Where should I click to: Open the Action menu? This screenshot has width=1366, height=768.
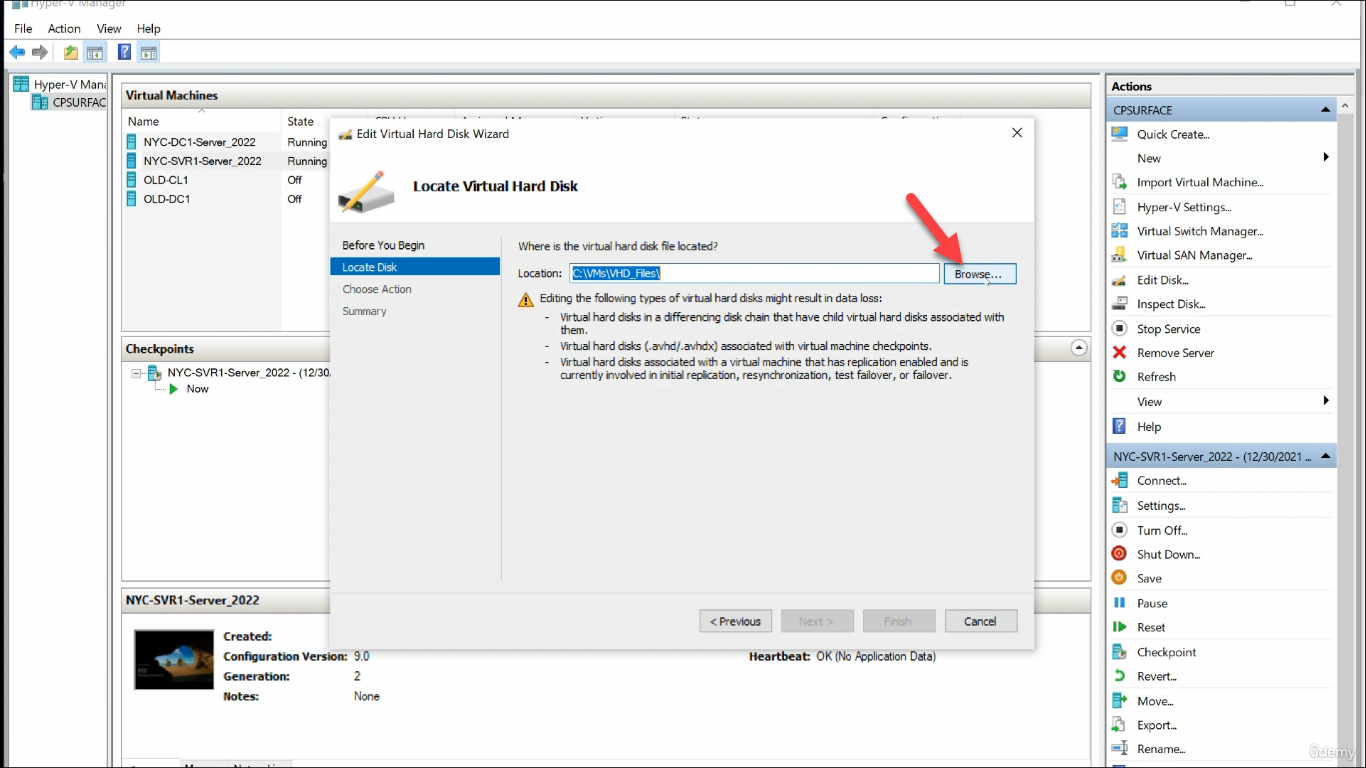(64, 29)
